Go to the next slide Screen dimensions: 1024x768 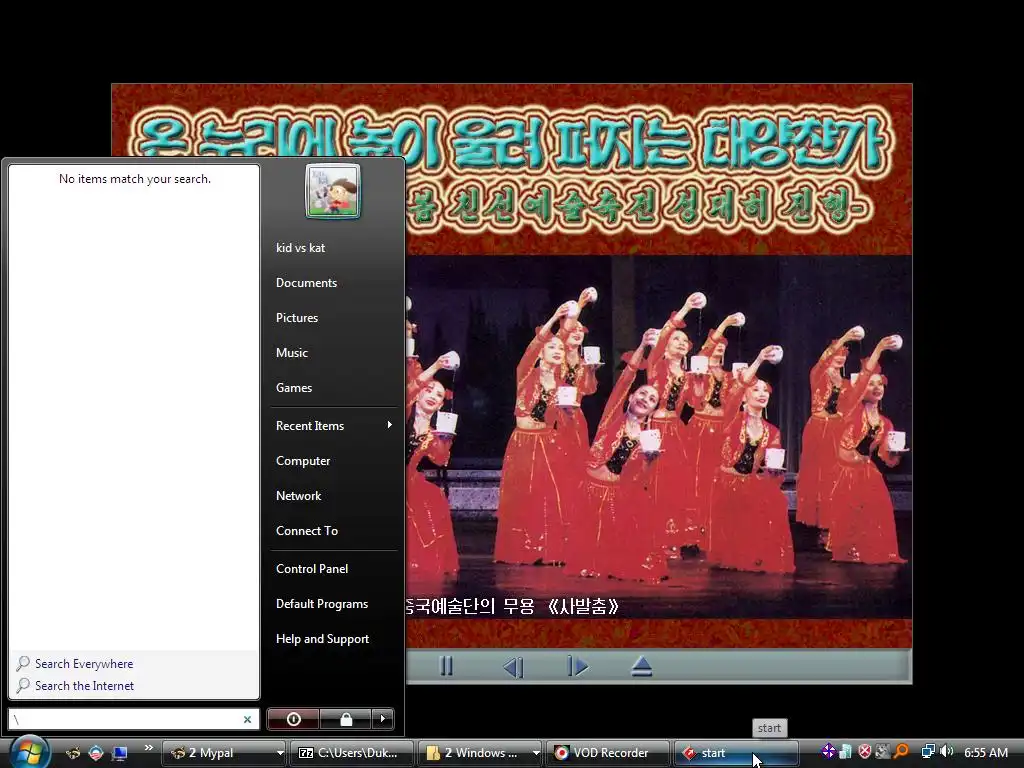(x=578, y=667)
